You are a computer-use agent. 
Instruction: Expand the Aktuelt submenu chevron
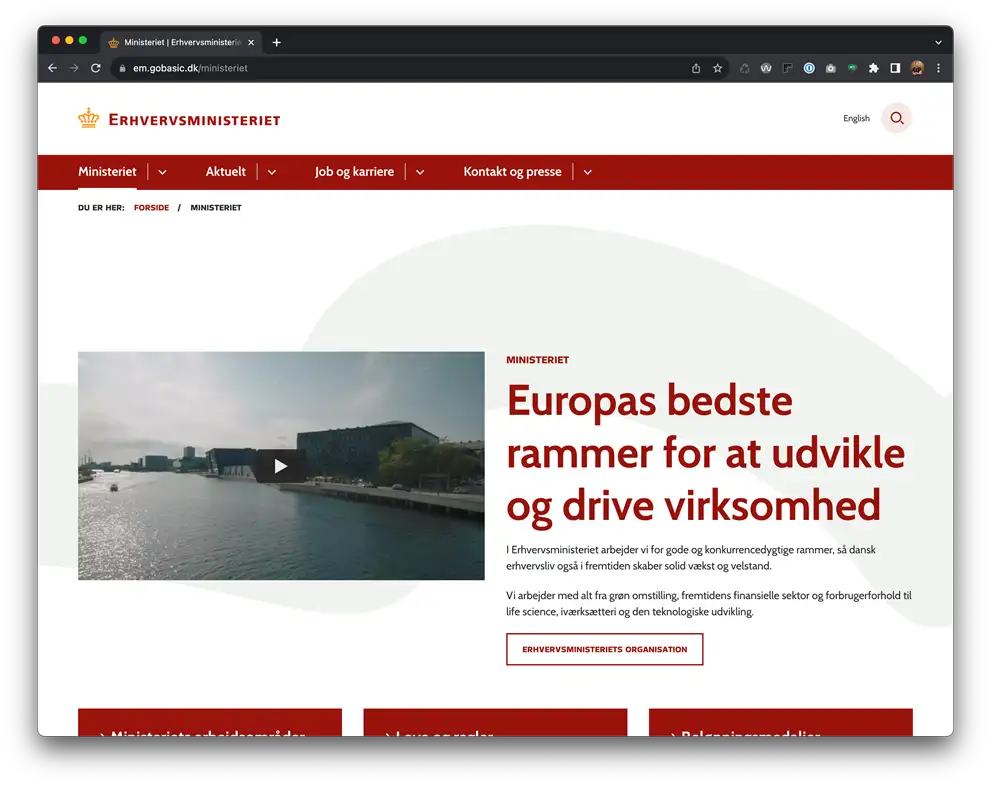272,172
